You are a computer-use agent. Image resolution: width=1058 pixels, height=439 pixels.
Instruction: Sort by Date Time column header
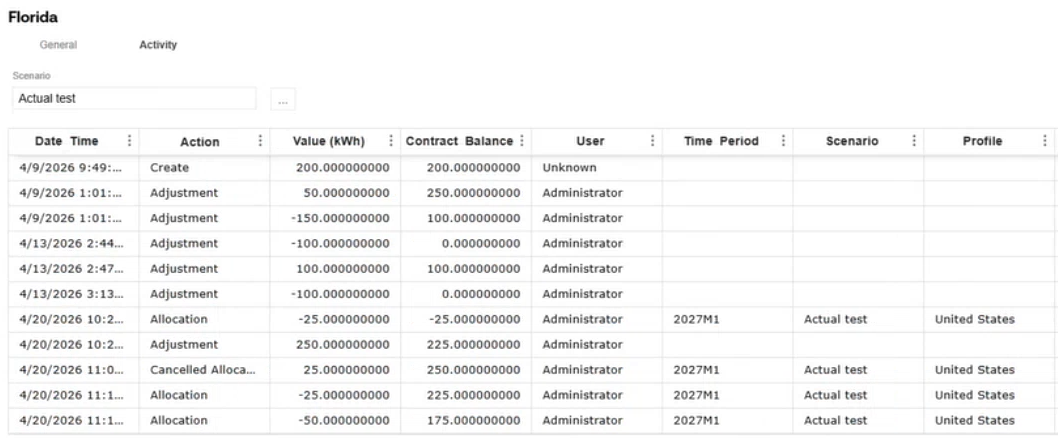click(66, 141)
